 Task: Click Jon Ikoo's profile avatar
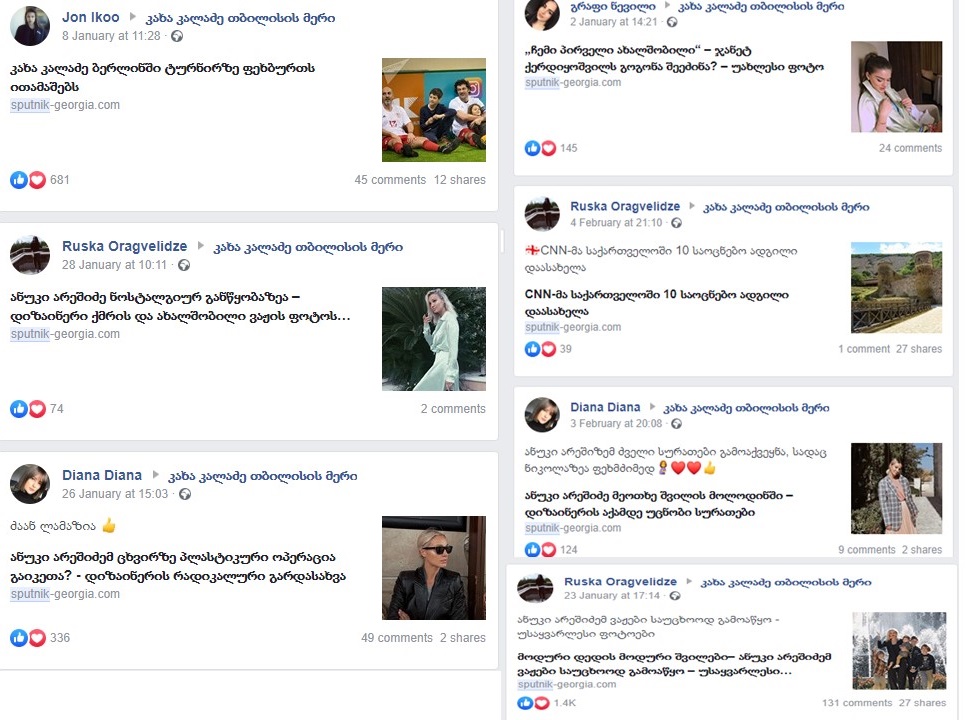30,26
